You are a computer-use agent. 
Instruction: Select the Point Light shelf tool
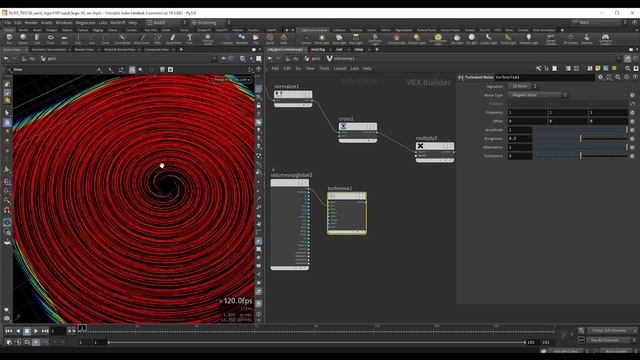pyautogui.click(x=322, y=39)
